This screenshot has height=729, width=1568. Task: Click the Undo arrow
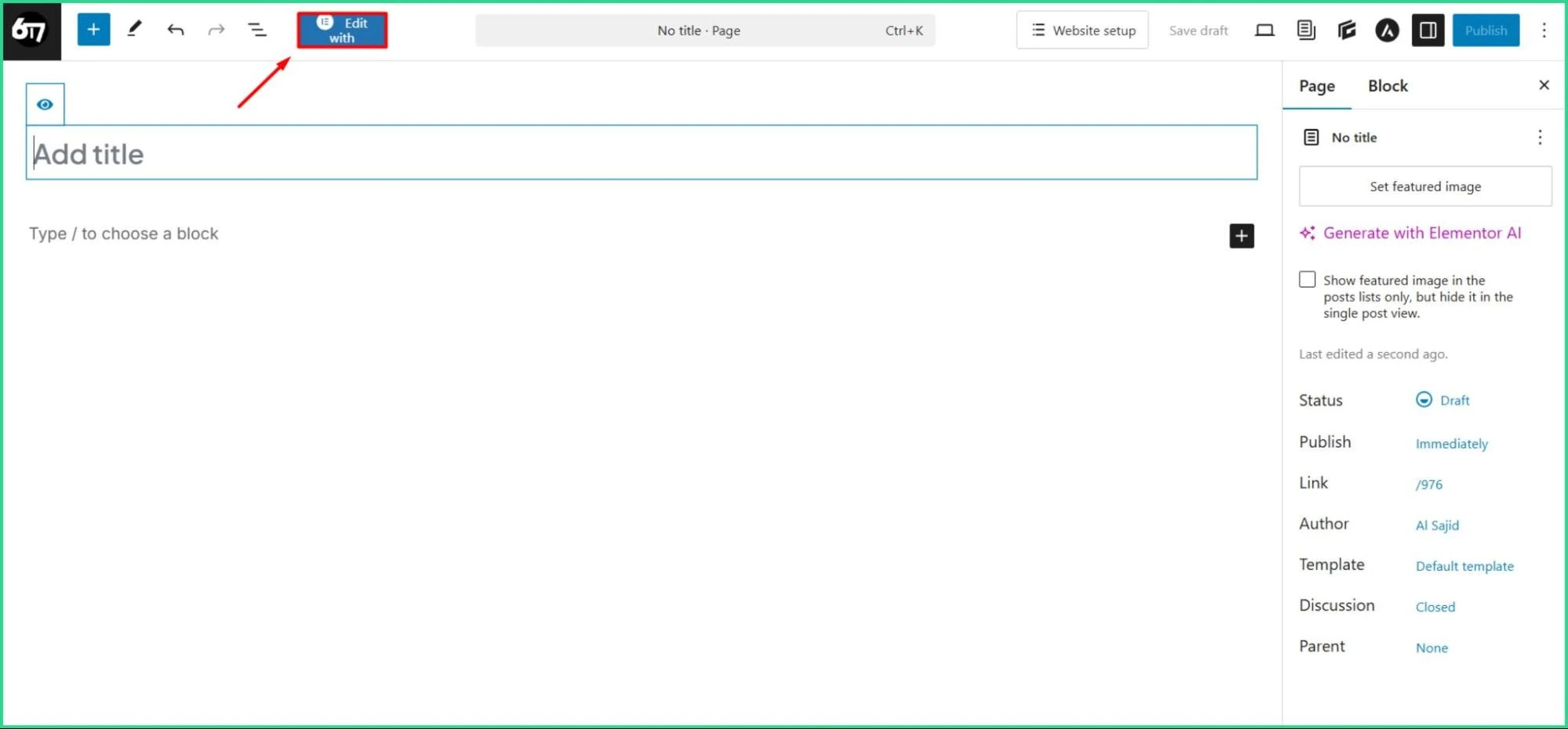point(176,30)
